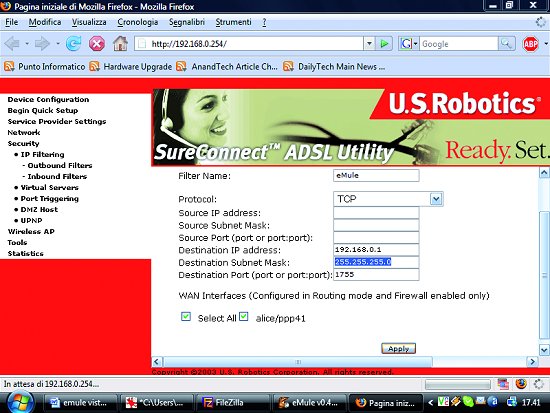The image size is (550, 413).
Task: Click the AnandTech Article feed icon
Action: click(x=181, y=66)
